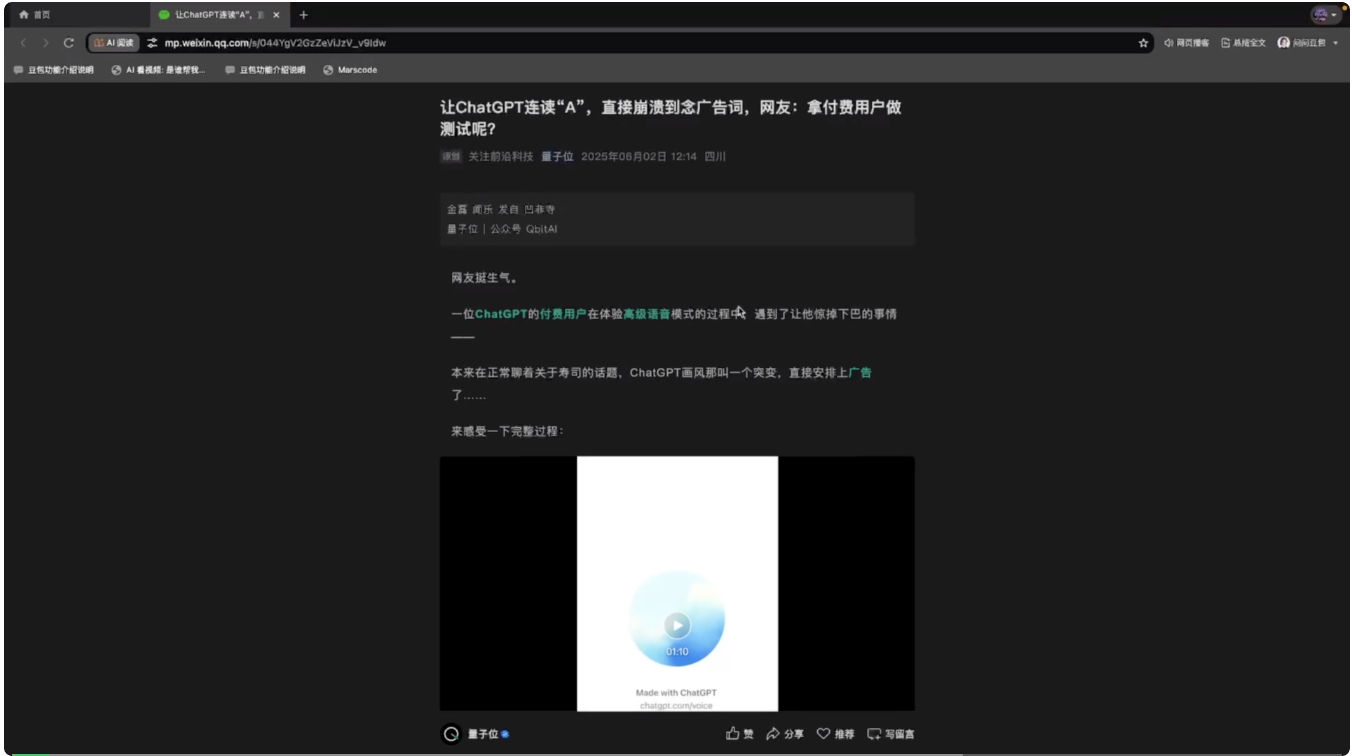Click chatgpt.com/voice text in video
This screenshot has width=1352, height=756.
677,706
